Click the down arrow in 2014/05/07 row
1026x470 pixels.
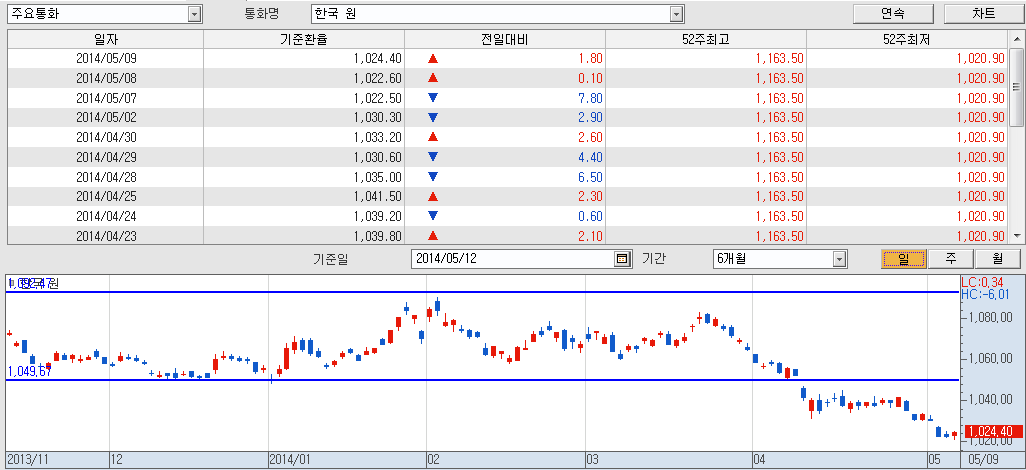pyautogui.click(x=432, y=98)
